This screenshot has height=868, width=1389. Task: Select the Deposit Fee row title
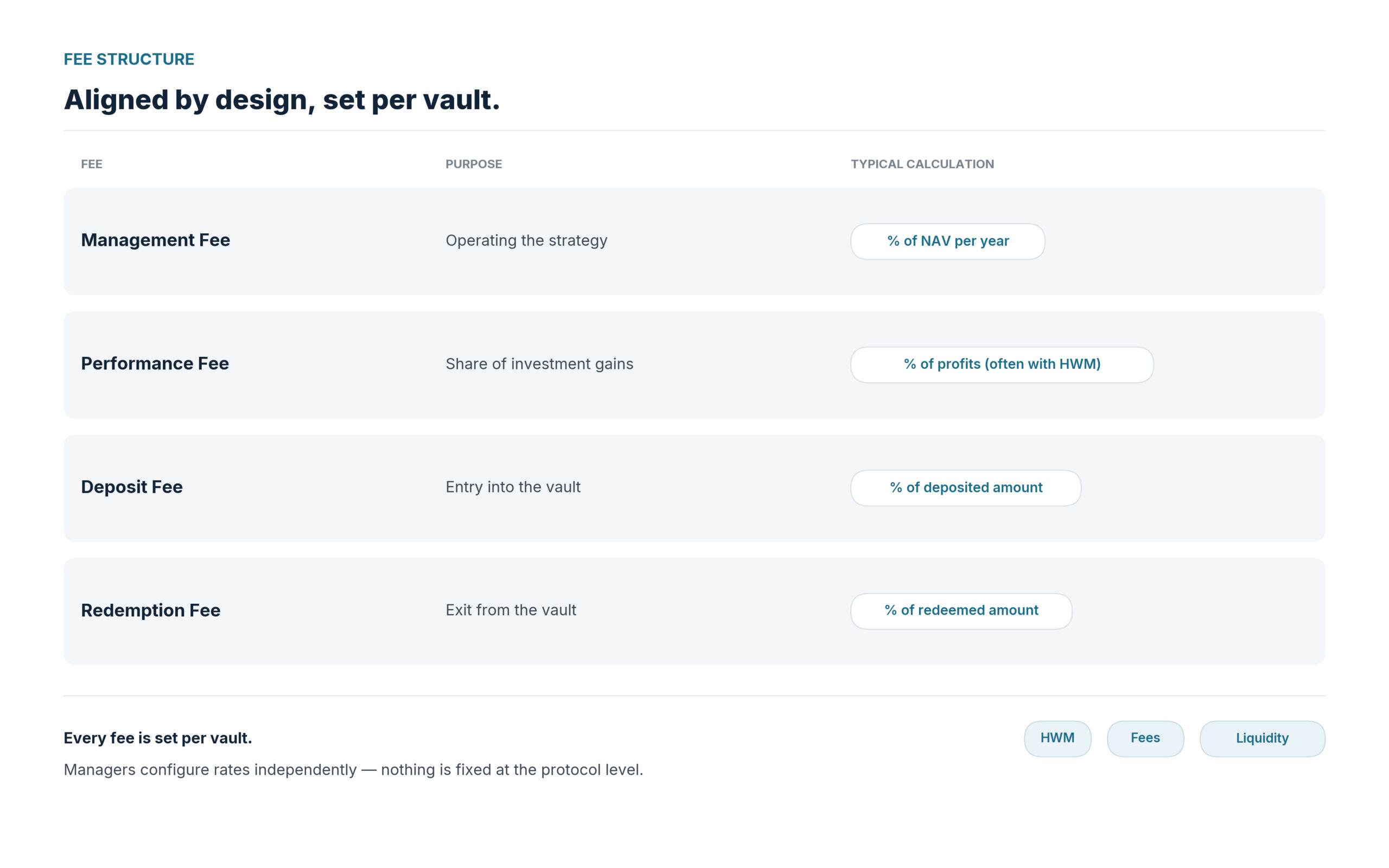tap(132, 487)
